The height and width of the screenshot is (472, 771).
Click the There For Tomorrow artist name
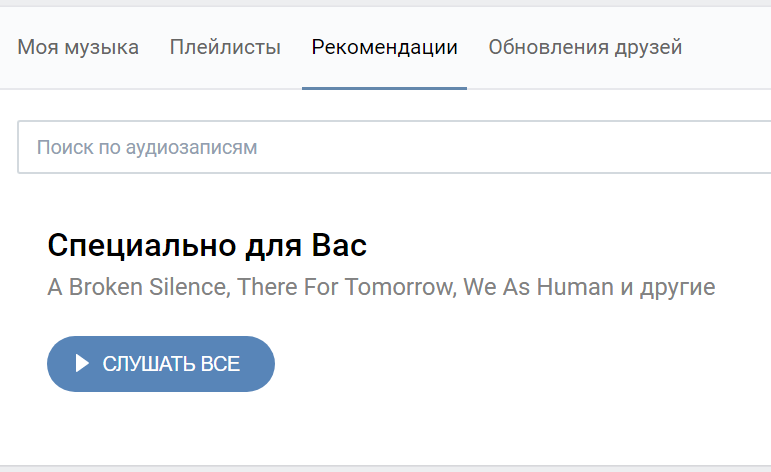coord(345,287)
